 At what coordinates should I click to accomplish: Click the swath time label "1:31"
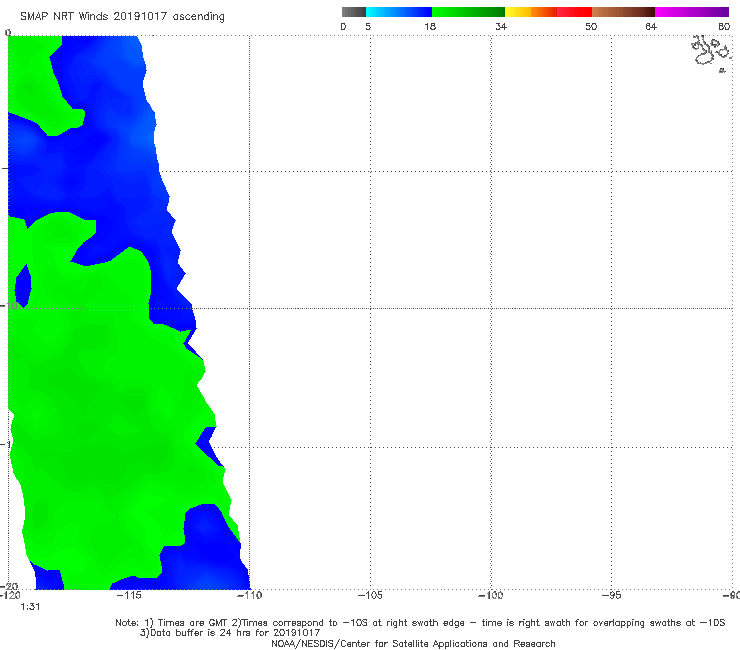(x=30, y=607)
